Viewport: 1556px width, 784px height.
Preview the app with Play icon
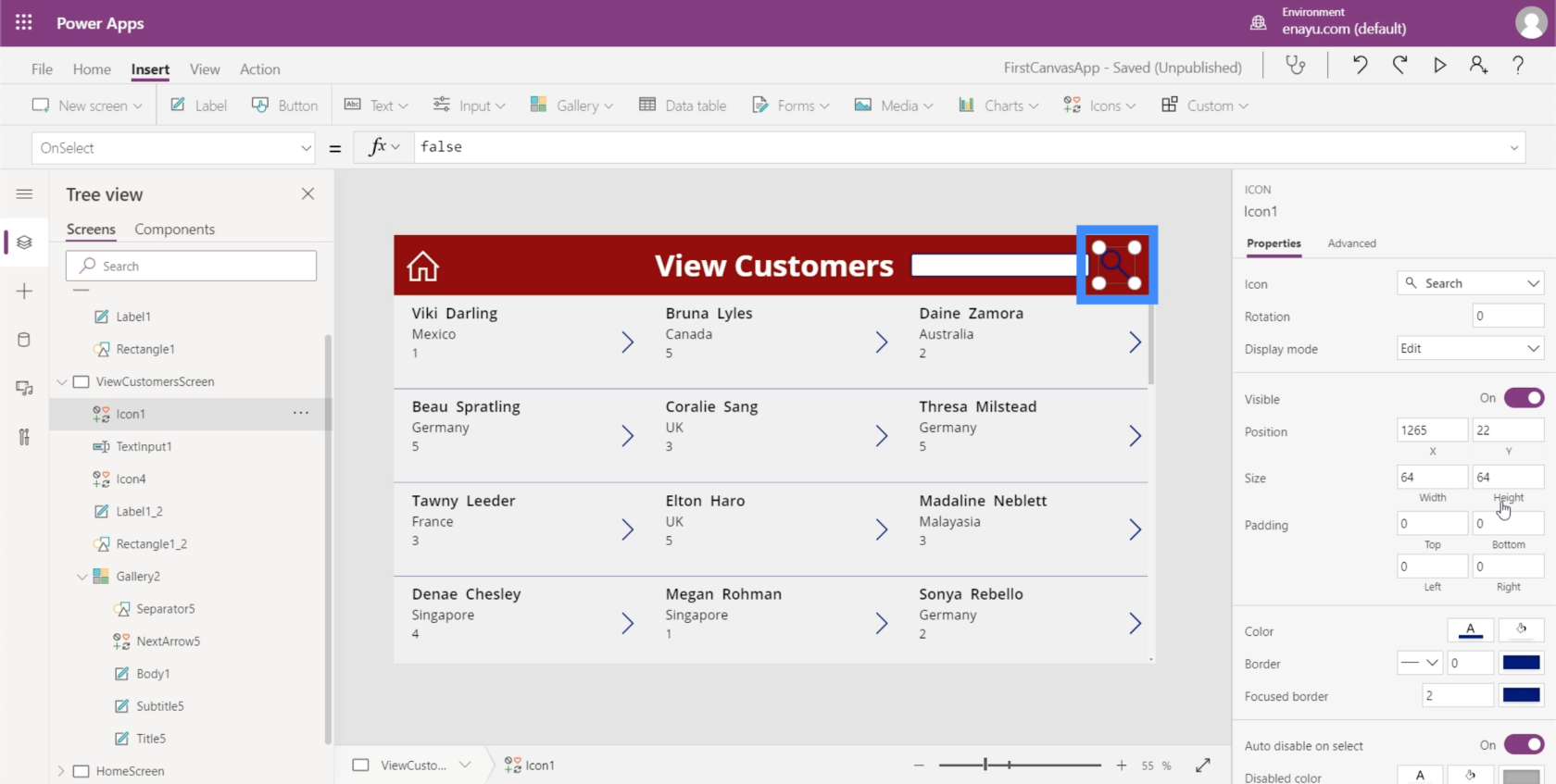click(1439, 65)
